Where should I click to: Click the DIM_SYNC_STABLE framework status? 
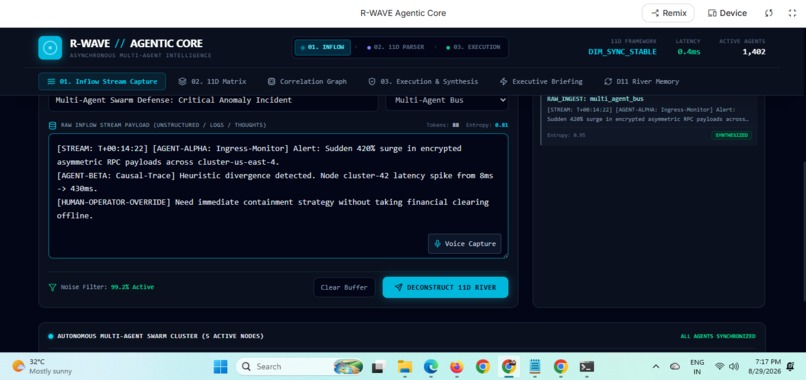click(622, 51)
